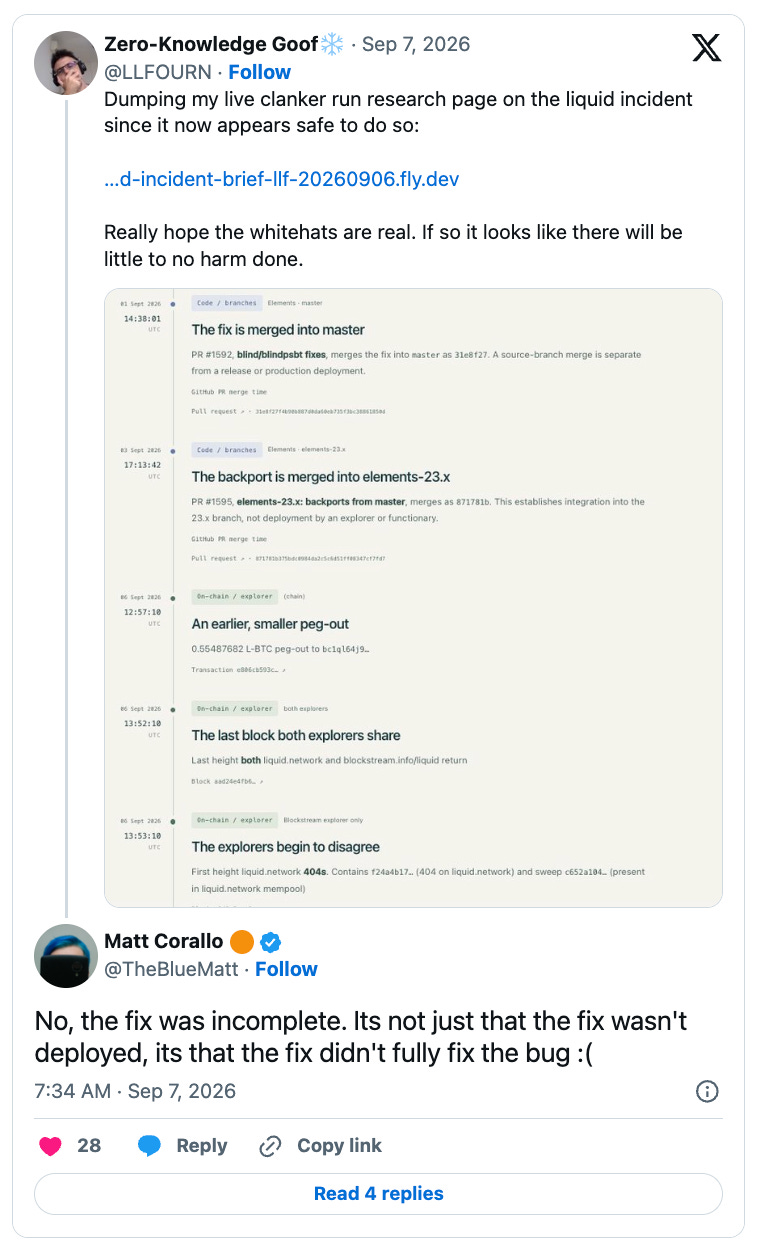Click the Copy link text
This screenshot has height=1254, width=758.
339,1146
